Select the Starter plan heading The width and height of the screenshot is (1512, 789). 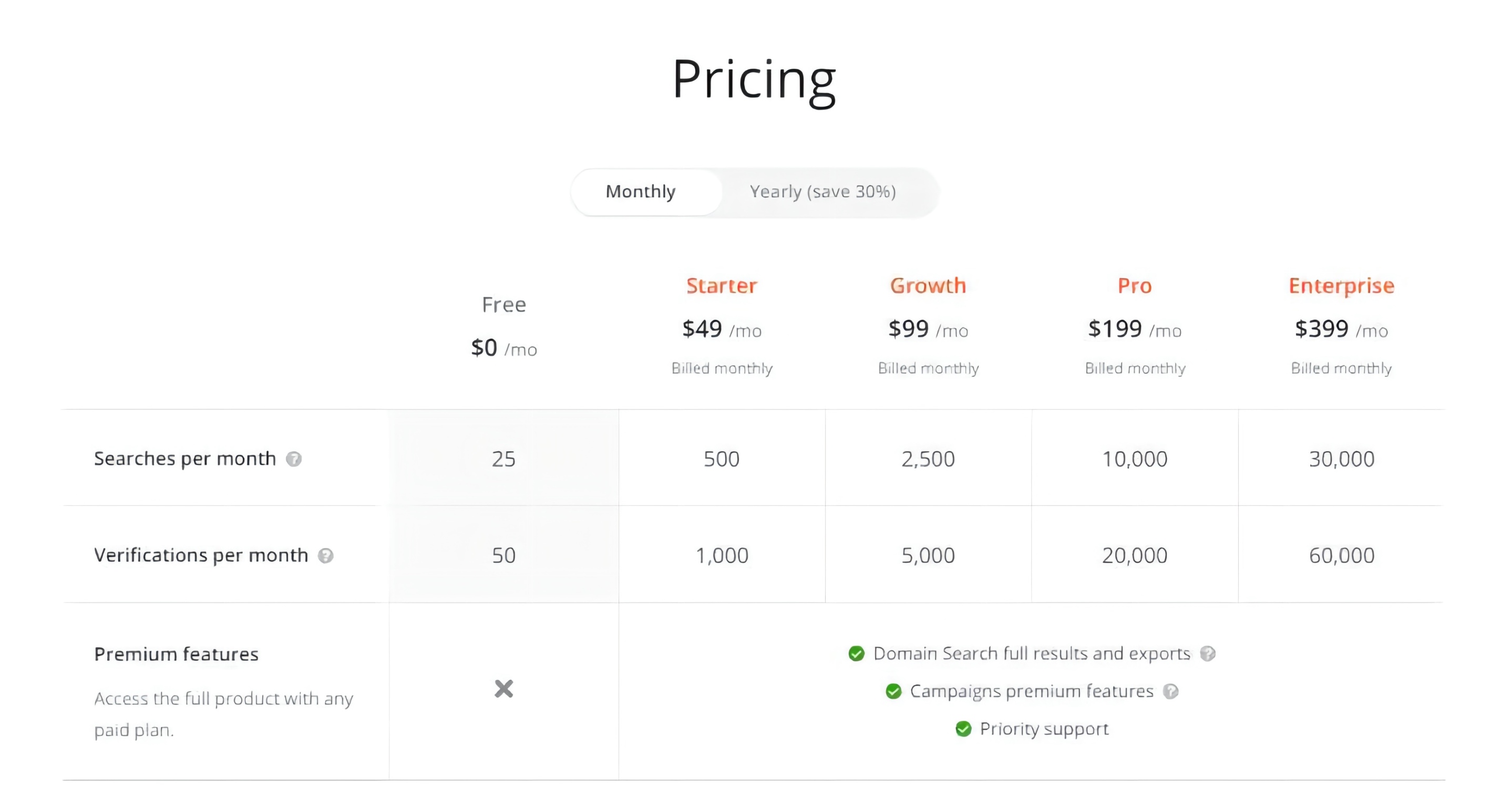click(x=722, y=286)
